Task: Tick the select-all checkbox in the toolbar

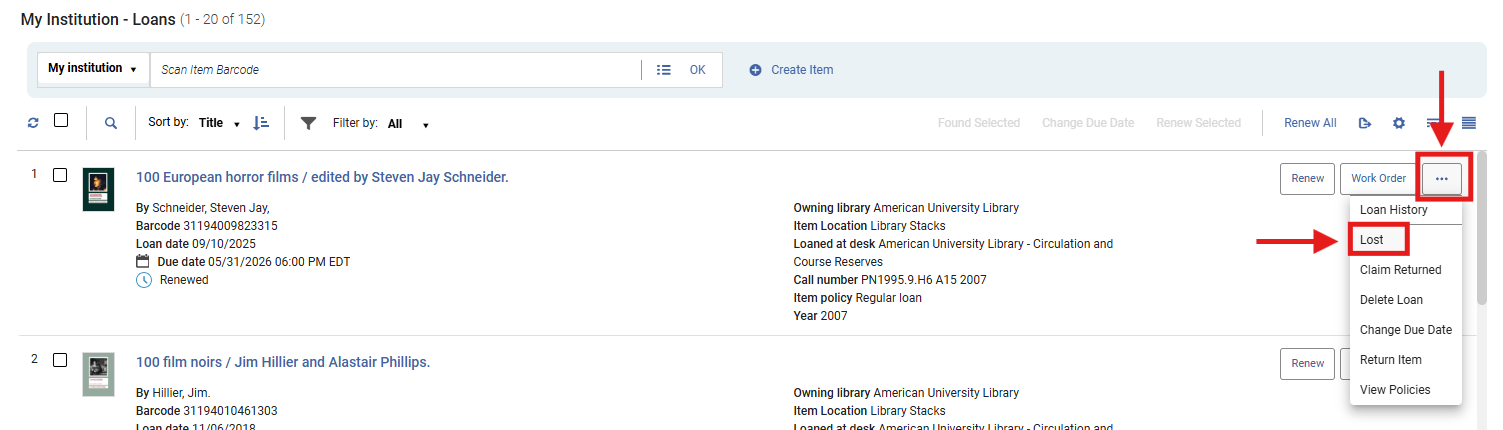Action: tap(61, 120)
